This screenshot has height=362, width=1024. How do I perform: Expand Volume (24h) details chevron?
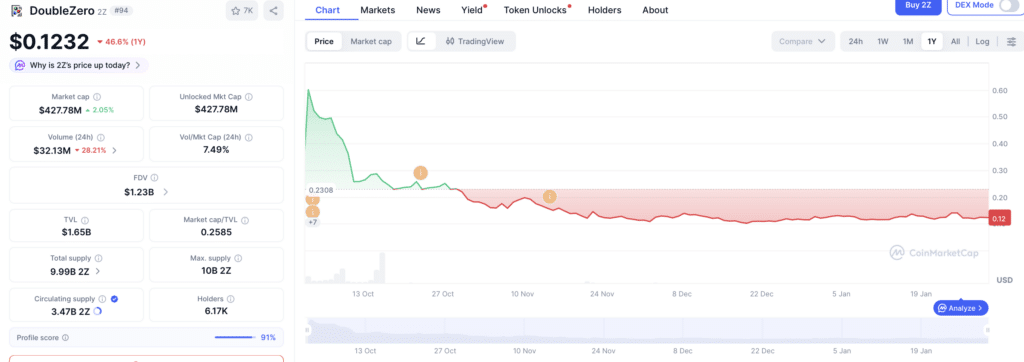tap(115, 150)
